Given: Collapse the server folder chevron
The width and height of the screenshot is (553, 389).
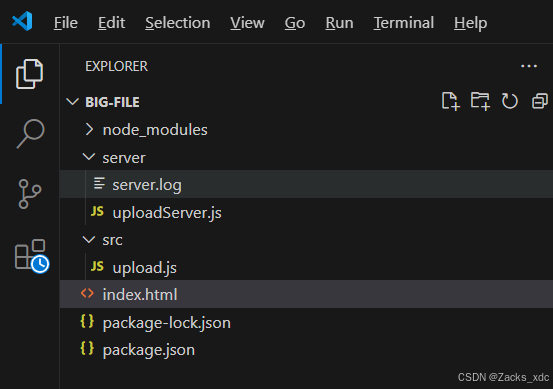Looking at the screenshot, I should click(89, 157).
